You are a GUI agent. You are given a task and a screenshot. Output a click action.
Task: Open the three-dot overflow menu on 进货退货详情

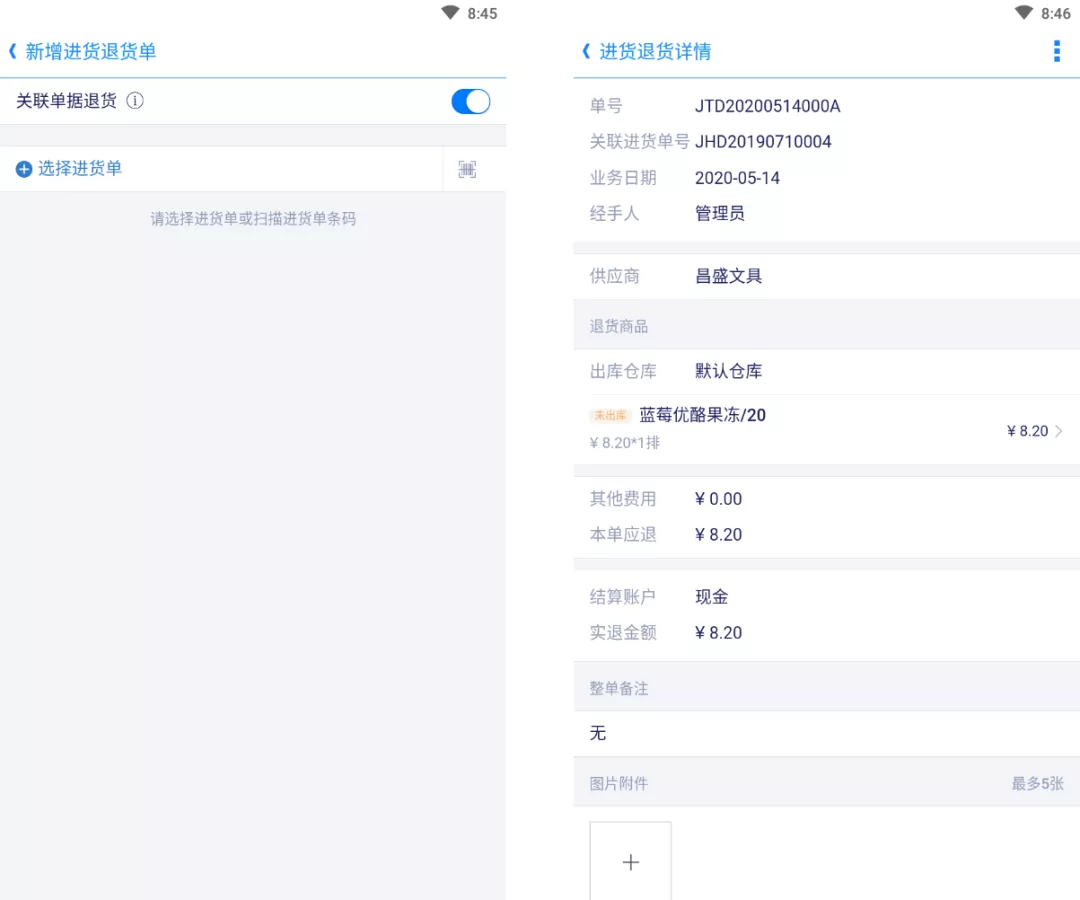[x=1057, y=50]
